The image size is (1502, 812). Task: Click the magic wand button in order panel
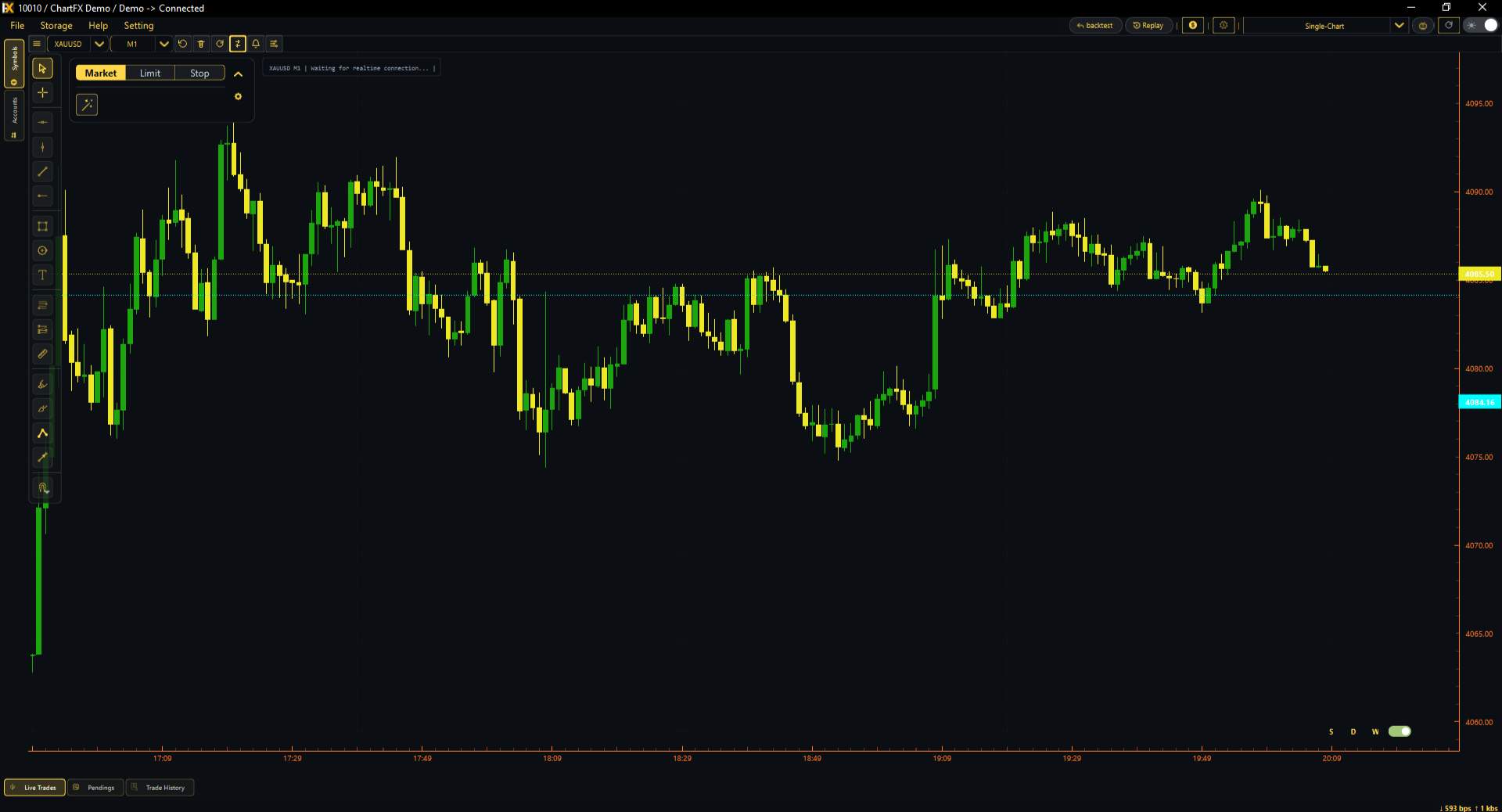tap(87, 105)
